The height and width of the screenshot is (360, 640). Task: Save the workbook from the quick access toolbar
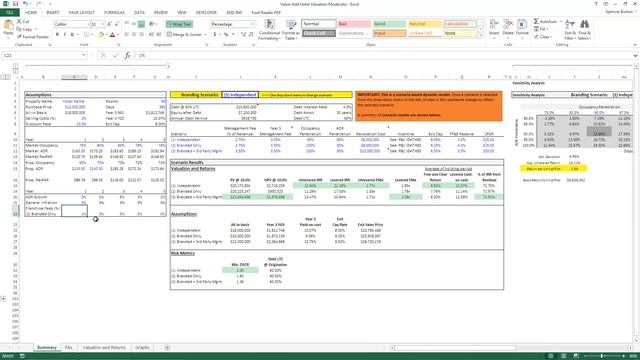coord(16,4)
